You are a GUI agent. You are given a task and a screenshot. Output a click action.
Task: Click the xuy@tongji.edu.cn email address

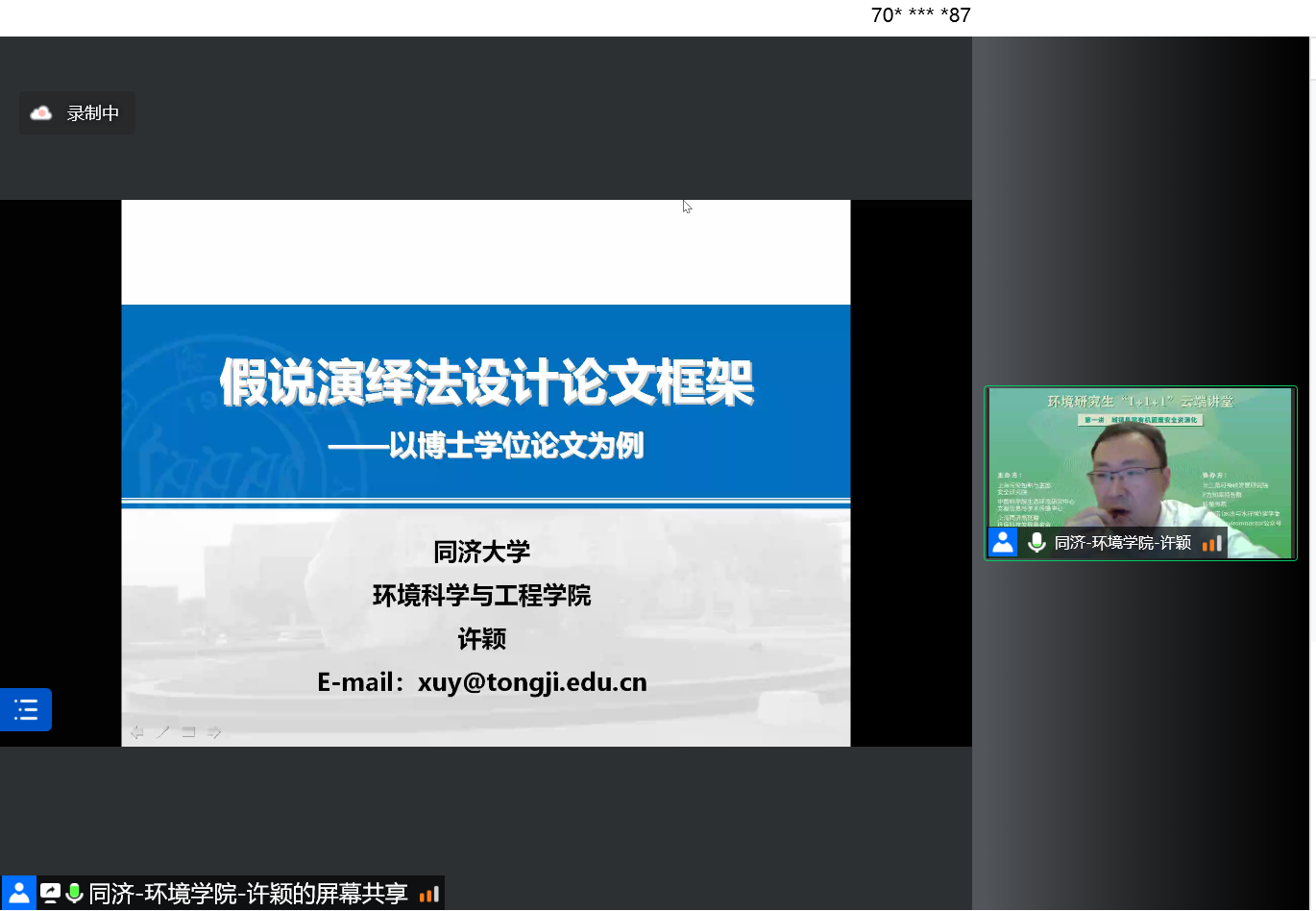pyautogui.click(x=532, y=682)
